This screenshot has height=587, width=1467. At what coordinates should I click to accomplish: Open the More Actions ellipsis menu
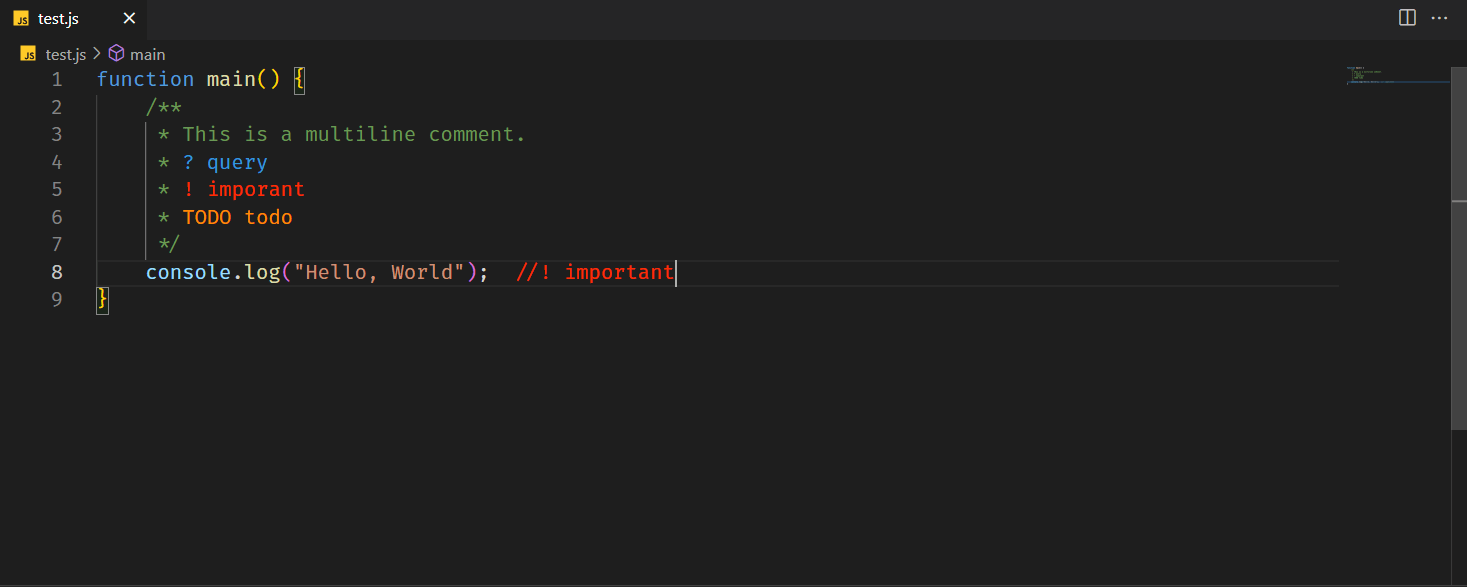pos(1439,17)
